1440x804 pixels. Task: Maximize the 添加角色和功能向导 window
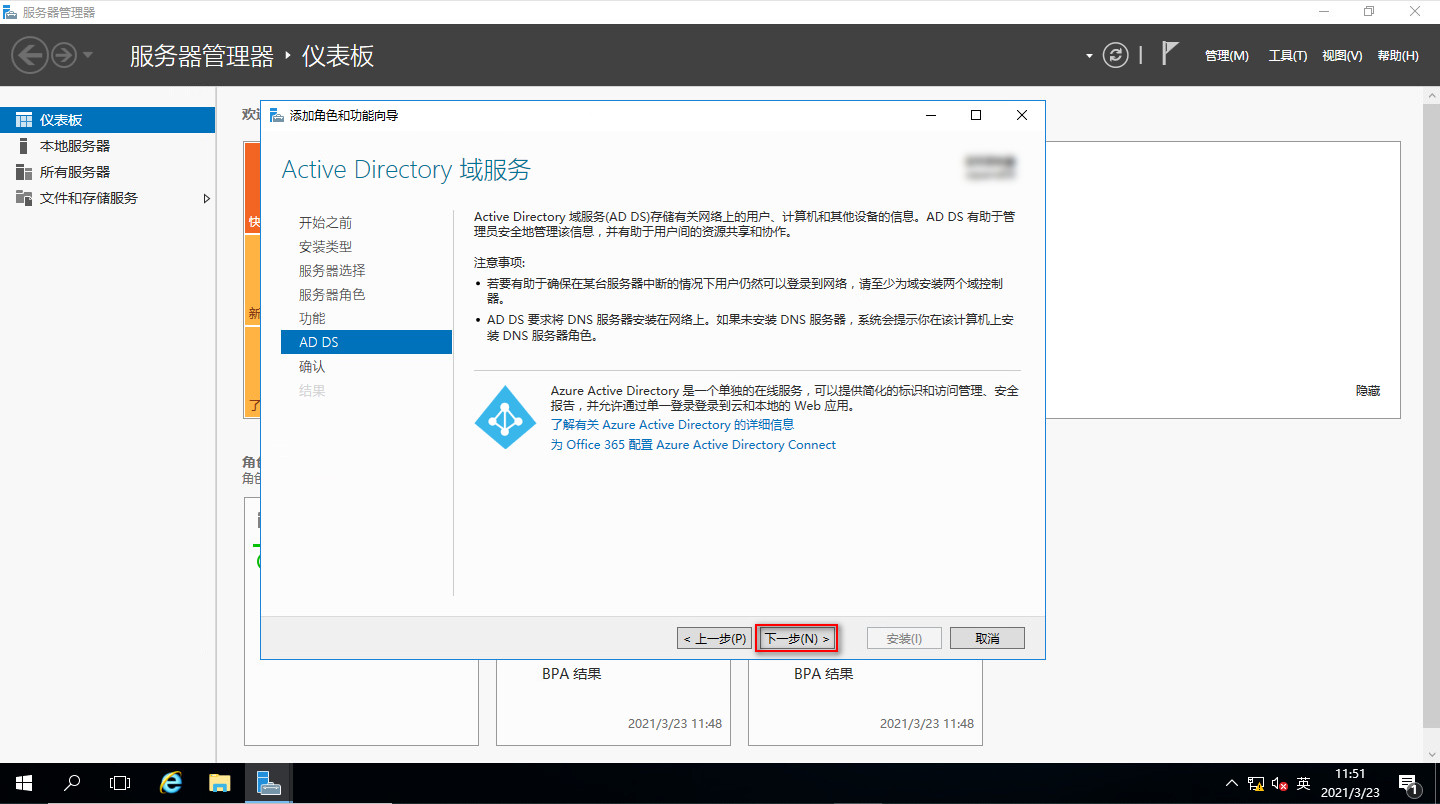pos(976,115)
